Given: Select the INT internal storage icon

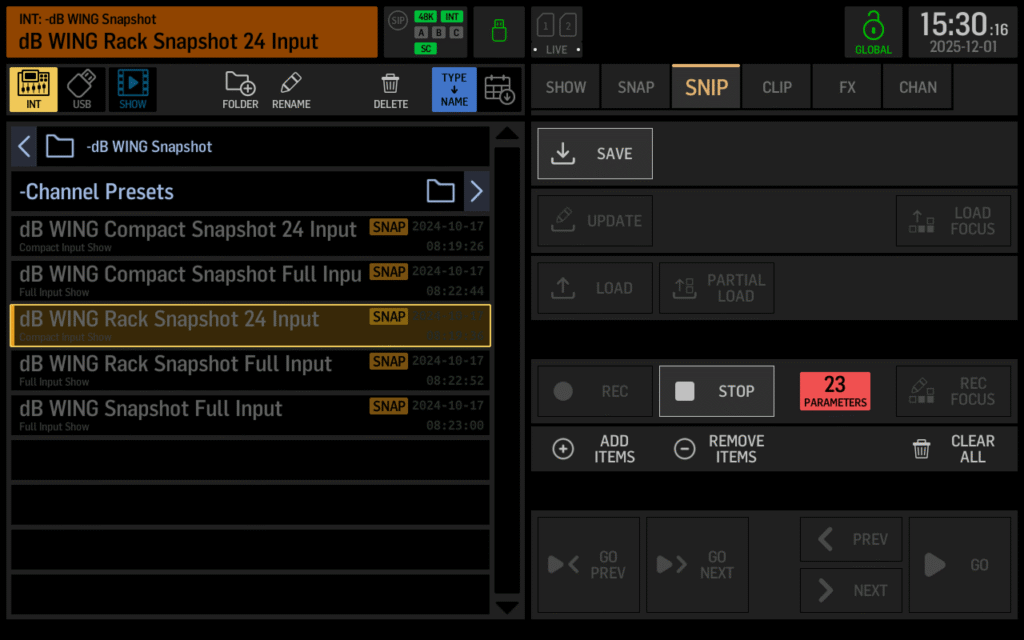Looking at the screenshot, I should tap(33, 89).
